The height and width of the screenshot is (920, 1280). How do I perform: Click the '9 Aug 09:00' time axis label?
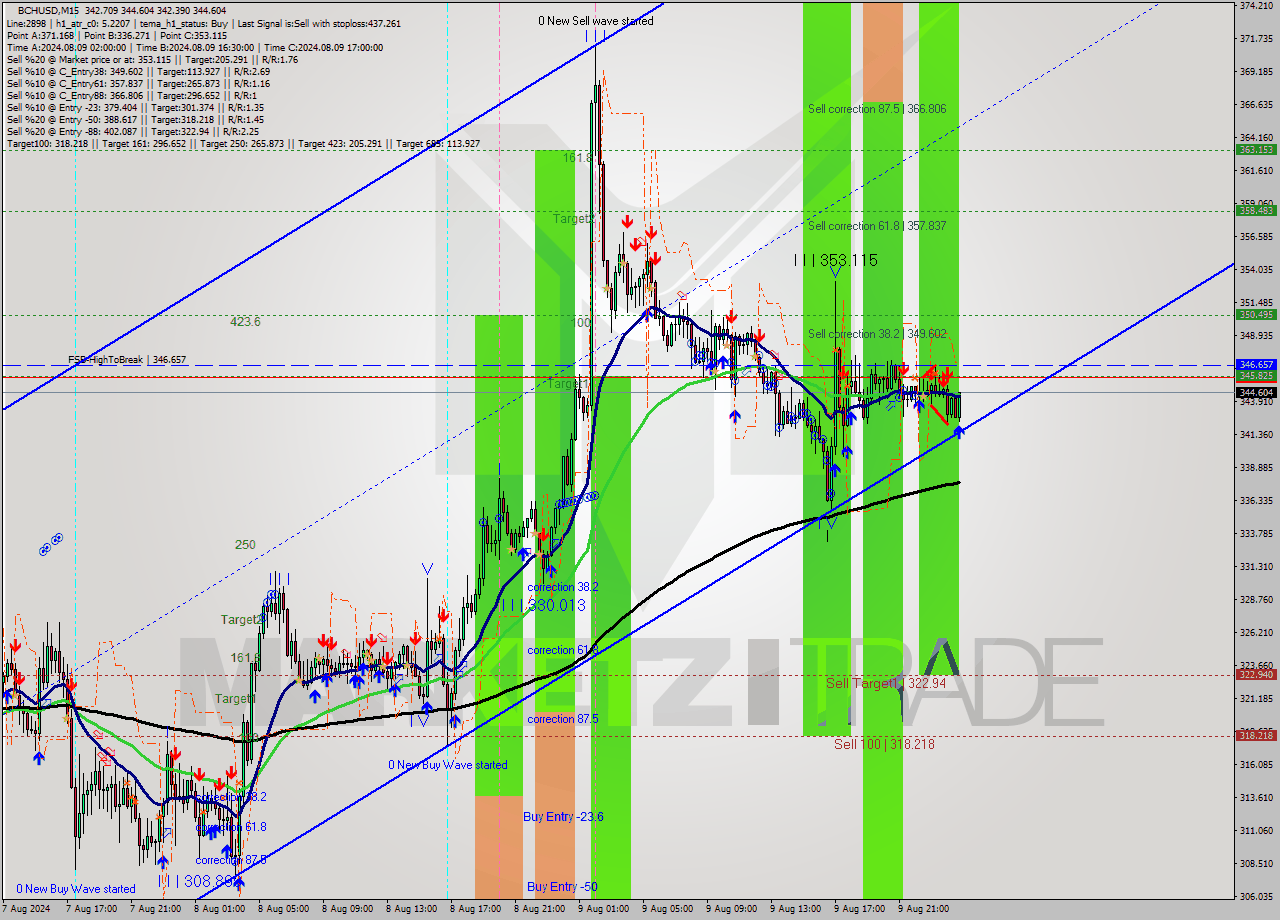tap(734, 910)
